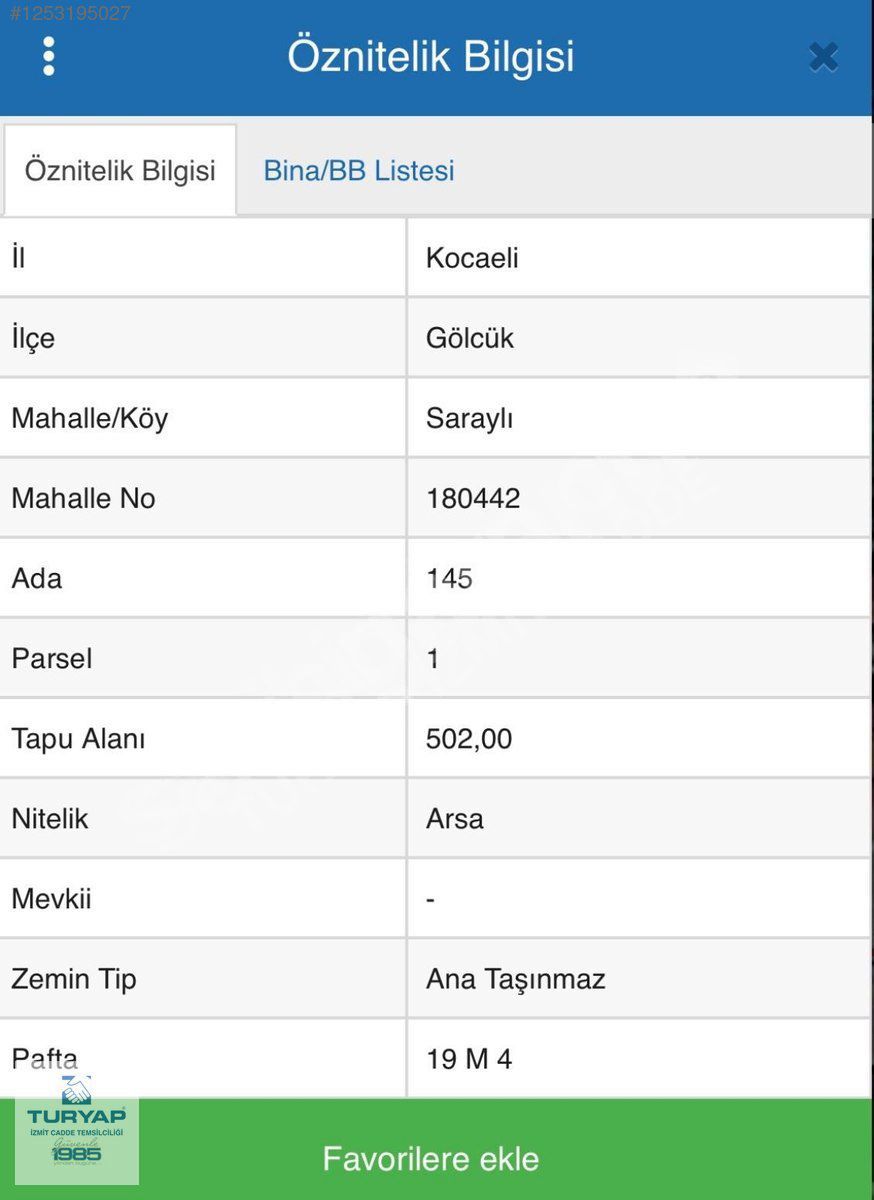Click the Gölcük district value
The image size is (874, 1200).
(469, 338)
